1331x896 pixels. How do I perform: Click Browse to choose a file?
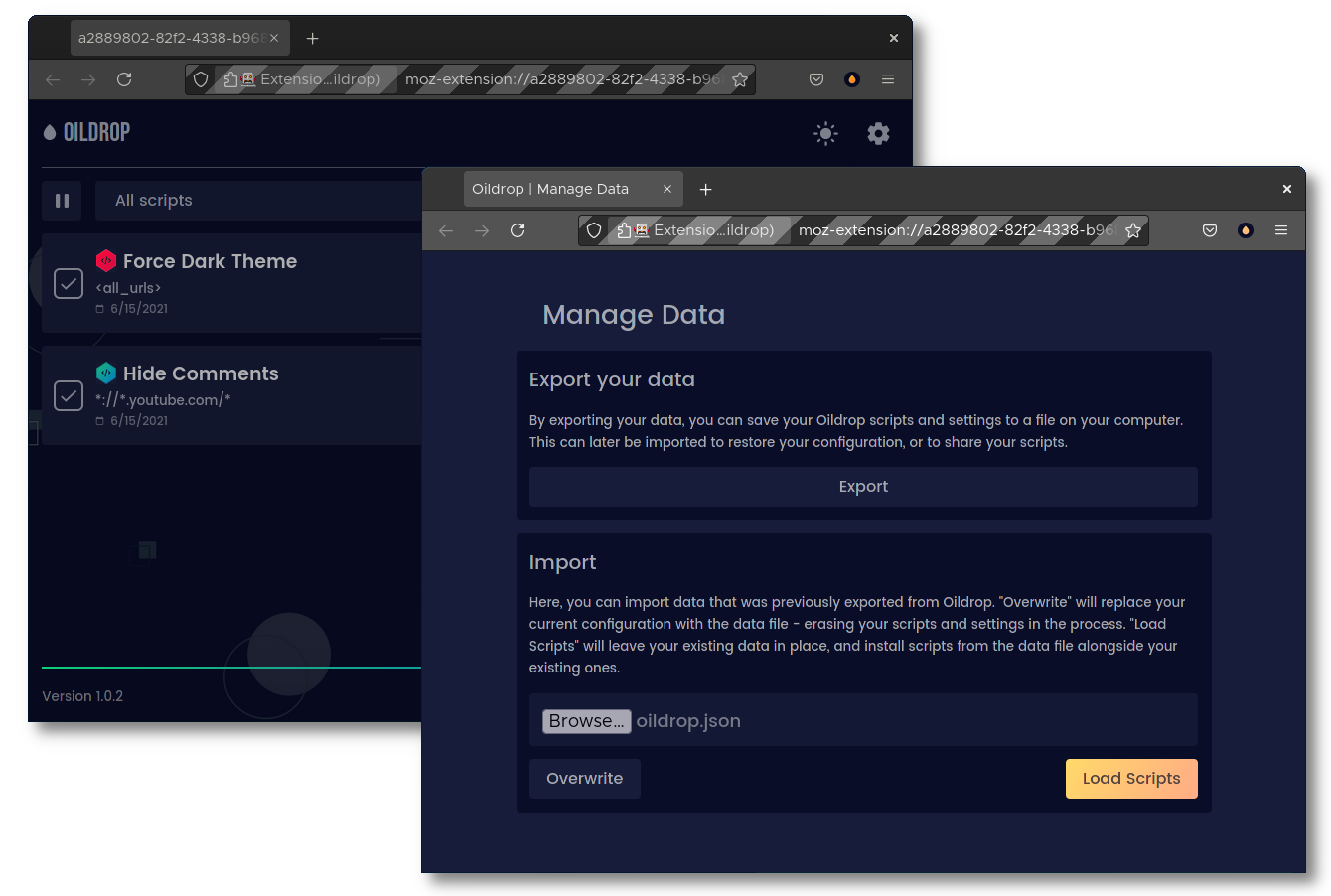(587, 721)
